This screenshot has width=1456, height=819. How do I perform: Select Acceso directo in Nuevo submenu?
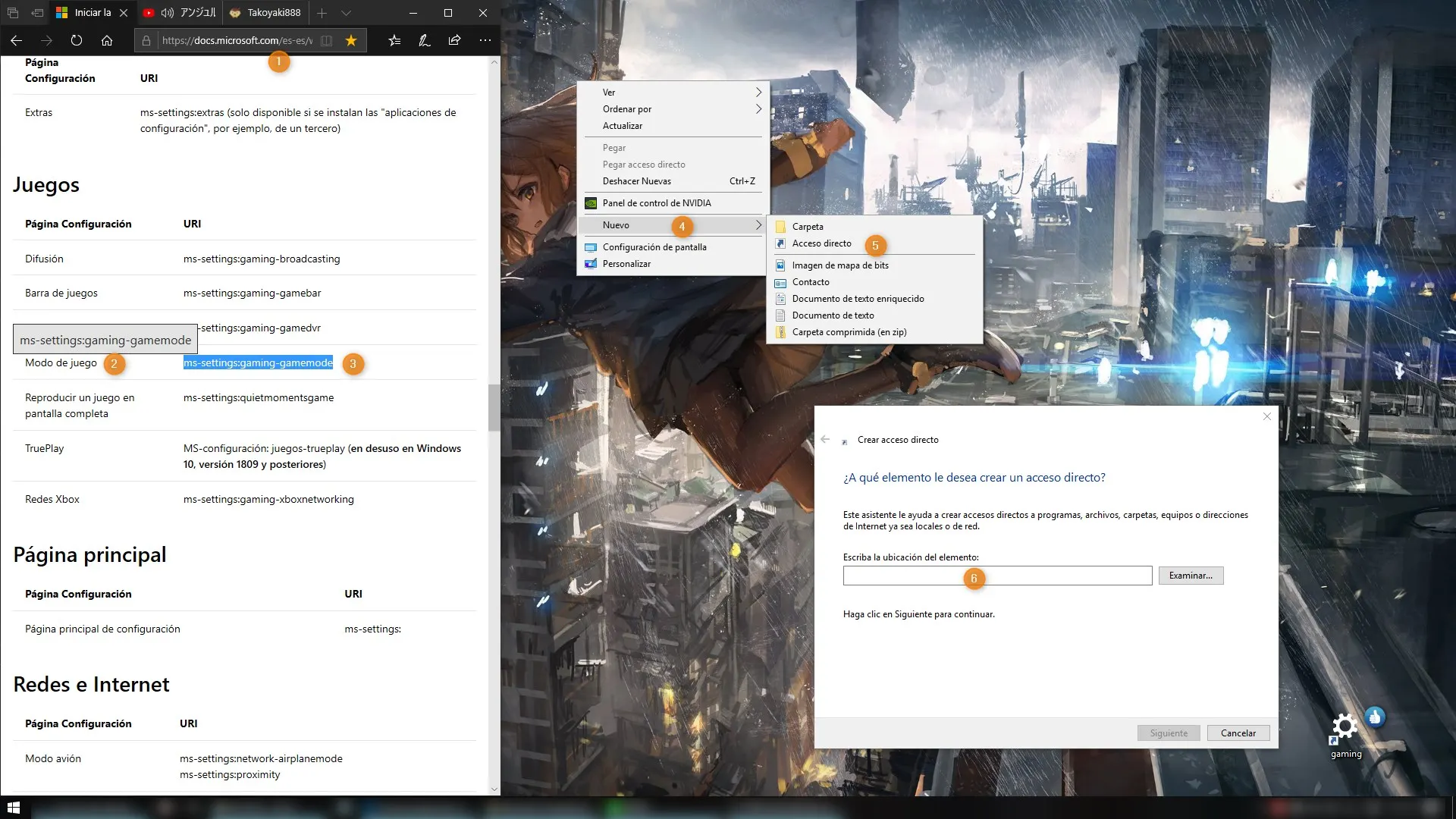pyautogui.click(x=875, y=243)
